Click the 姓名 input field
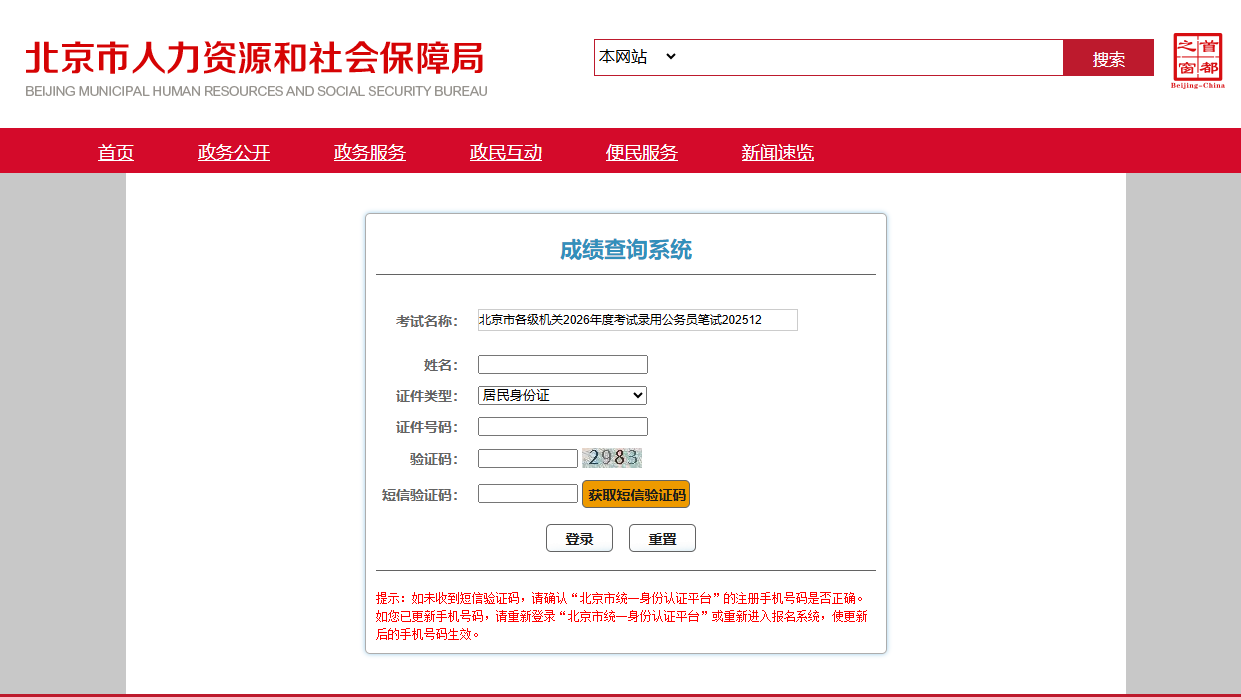 [562, 364]
